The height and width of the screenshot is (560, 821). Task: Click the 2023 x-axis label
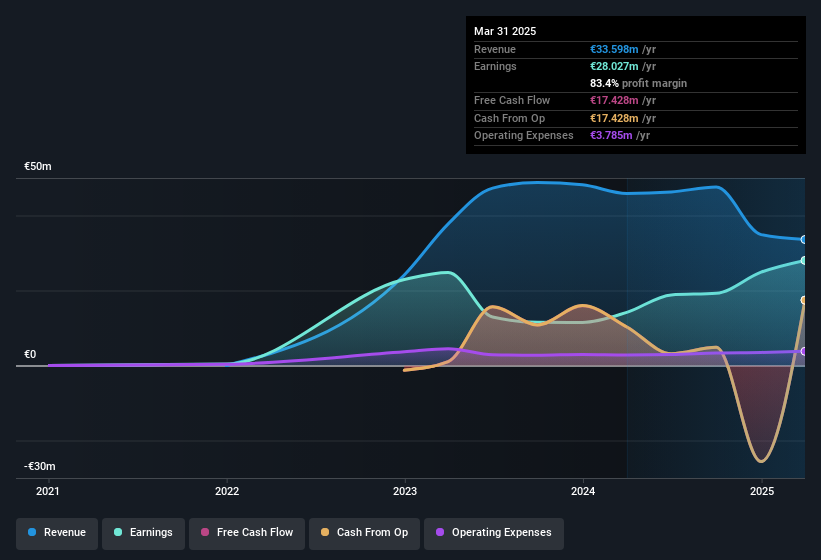(405, 491)
